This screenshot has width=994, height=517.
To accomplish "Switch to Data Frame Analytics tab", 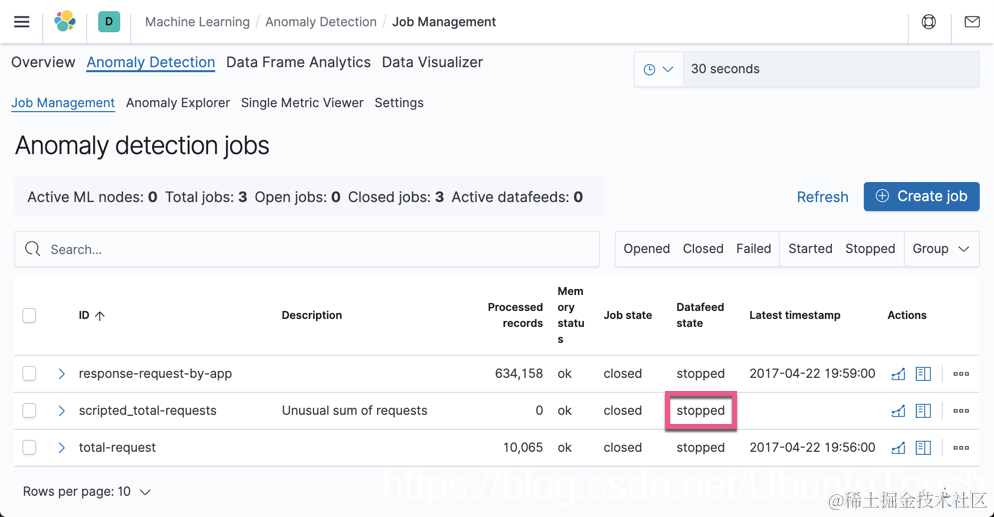I will click(298, 62).
